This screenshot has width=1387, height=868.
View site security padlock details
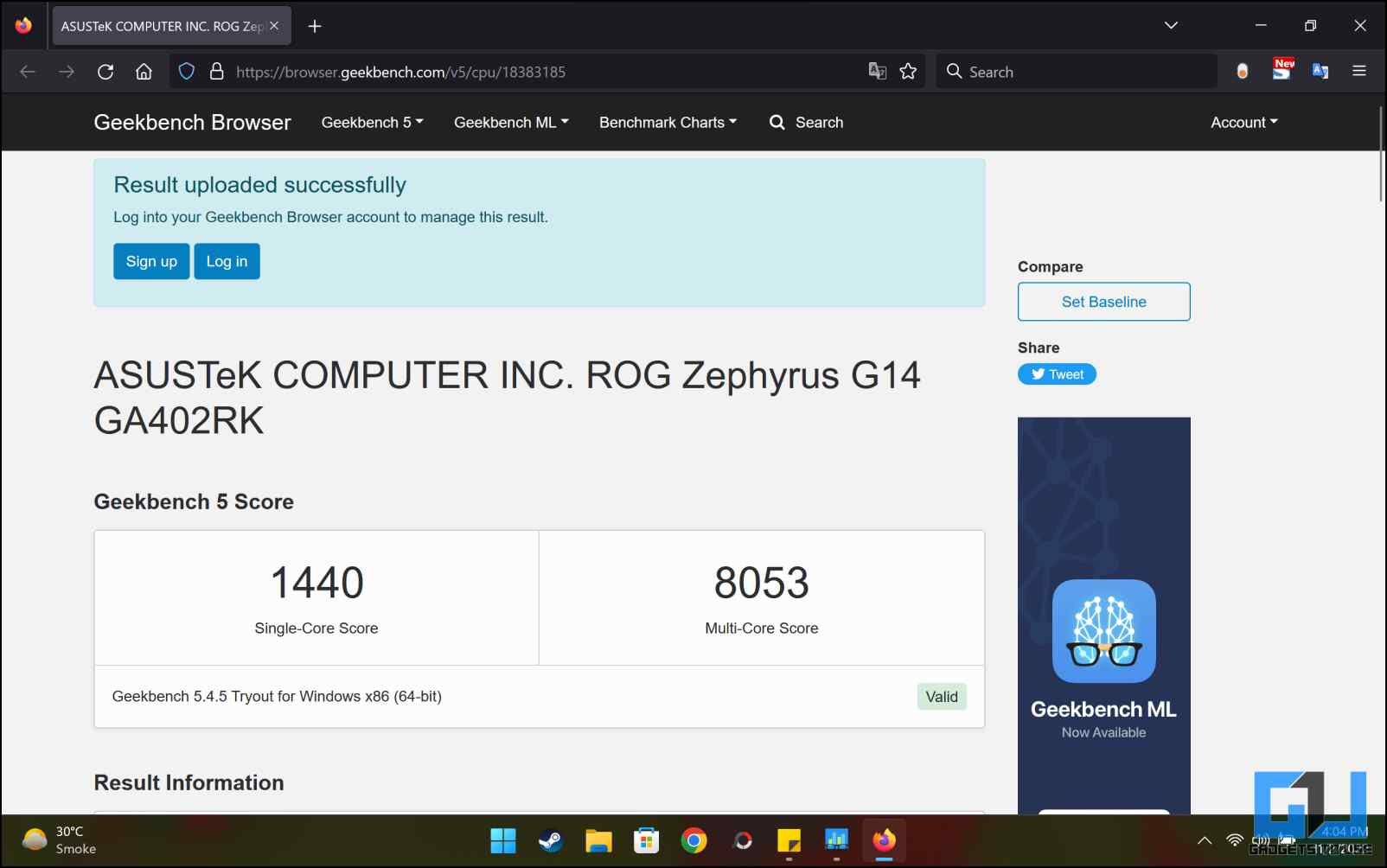point(217,72)
